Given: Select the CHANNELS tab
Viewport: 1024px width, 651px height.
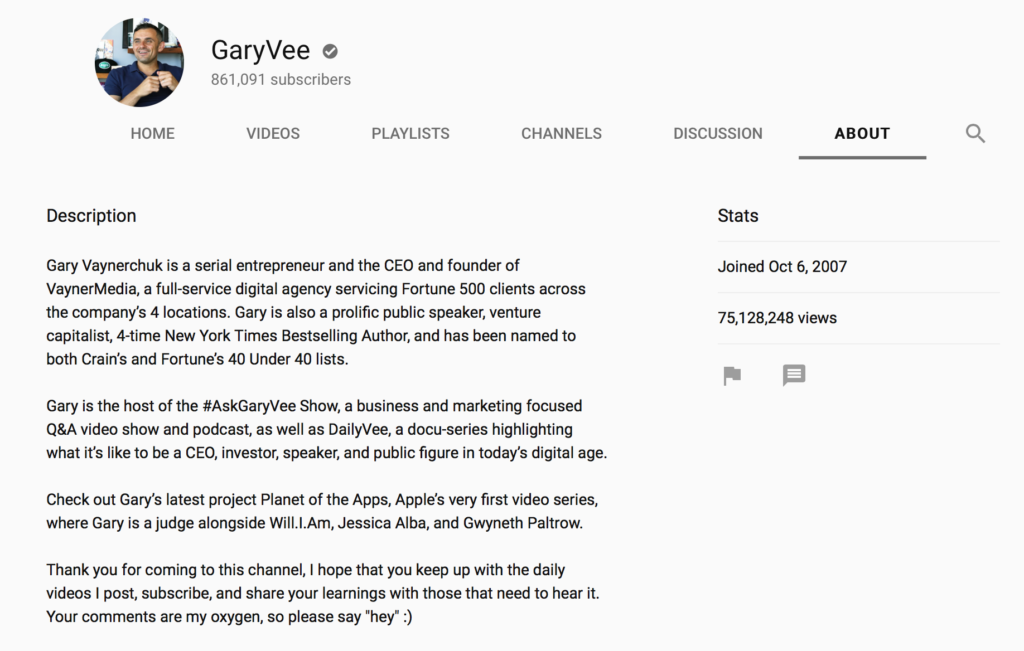Looking at the screenshot, I should 561,134.
